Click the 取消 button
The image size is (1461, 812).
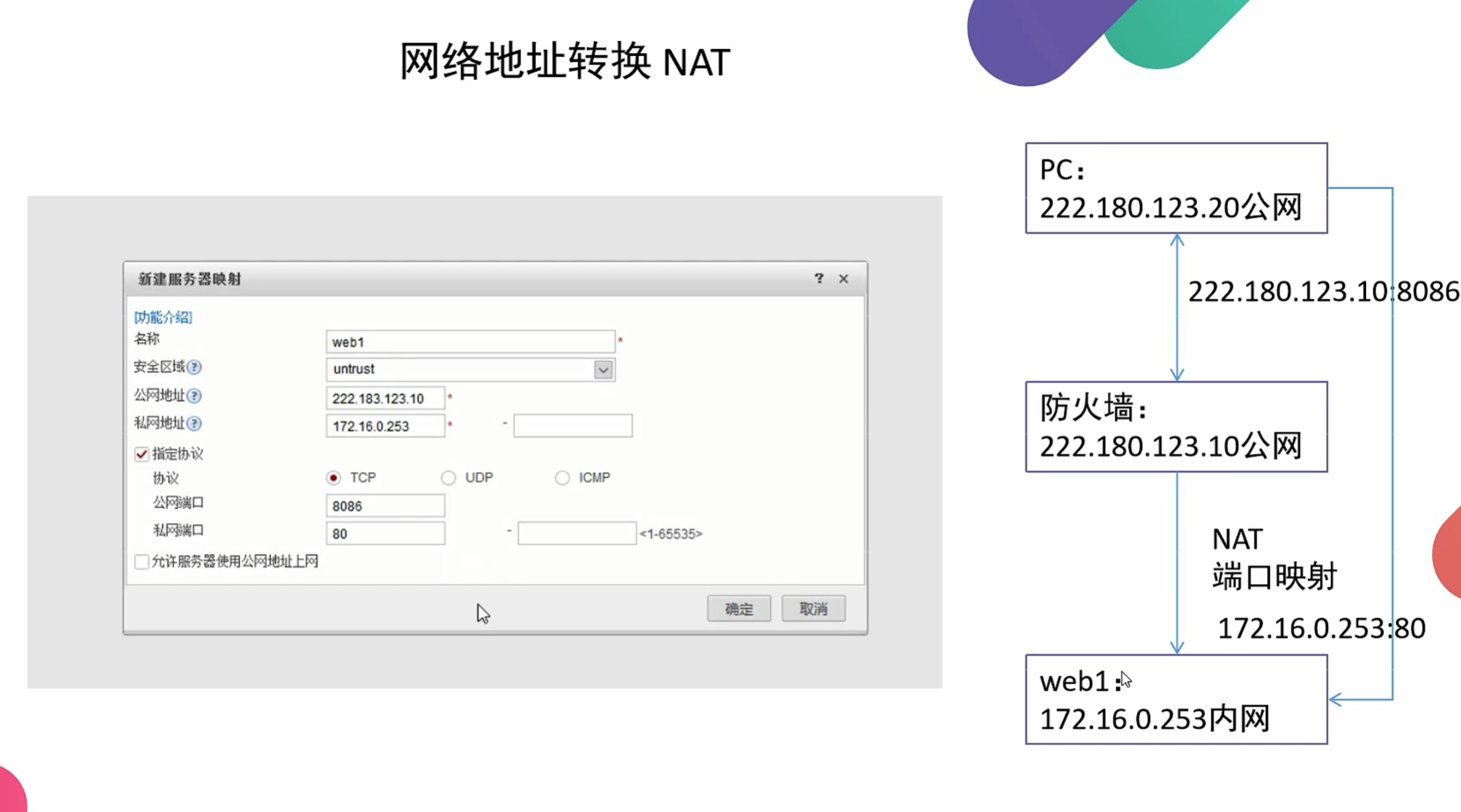[x=813, y=609]
